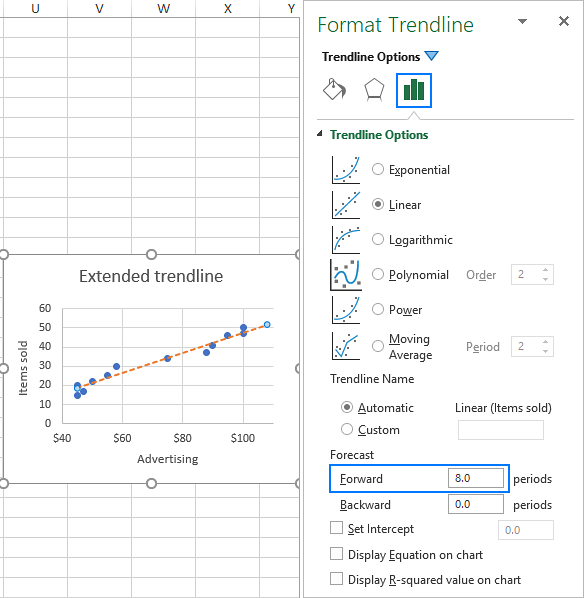Click the $60 horizontal axis label
Viewport: 585px width, 598px height.
(x=122, y=438)
